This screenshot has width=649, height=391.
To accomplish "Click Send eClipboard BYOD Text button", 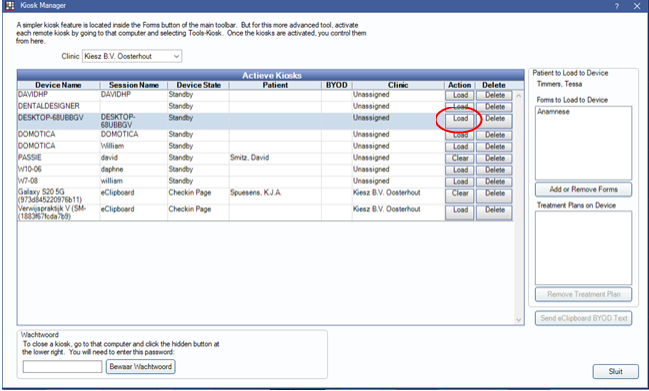I will pyautogui.click(x=583, y=318).
